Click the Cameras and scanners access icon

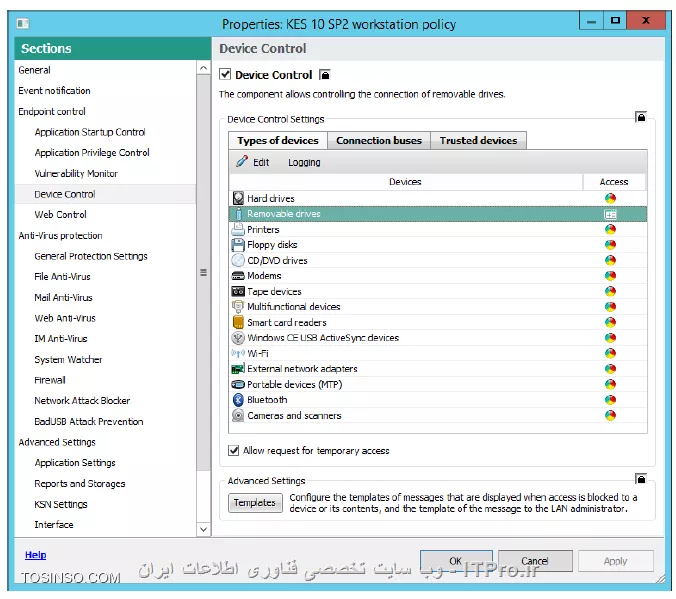click(x=610, y=415)
